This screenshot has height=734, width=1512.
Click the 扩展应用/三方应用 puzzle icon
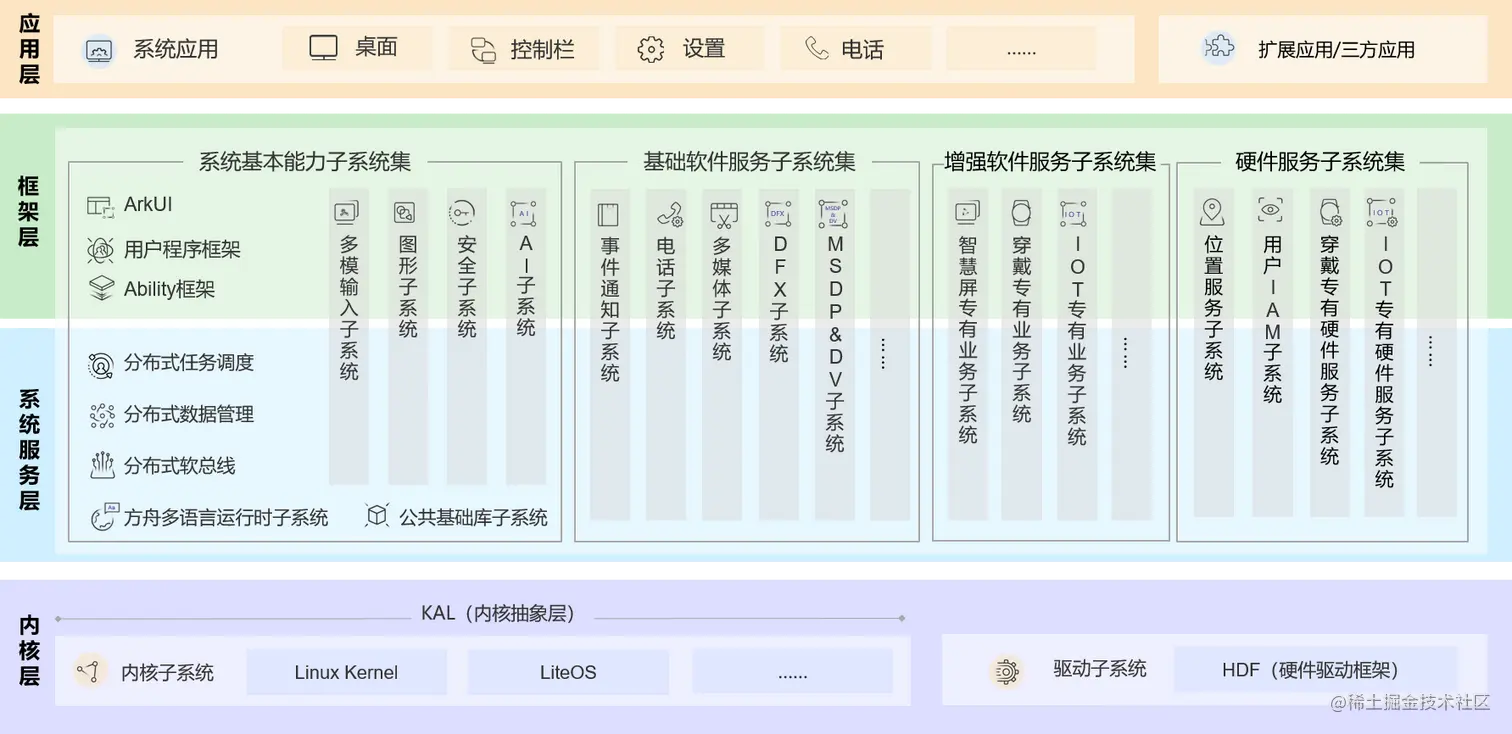1218,48
